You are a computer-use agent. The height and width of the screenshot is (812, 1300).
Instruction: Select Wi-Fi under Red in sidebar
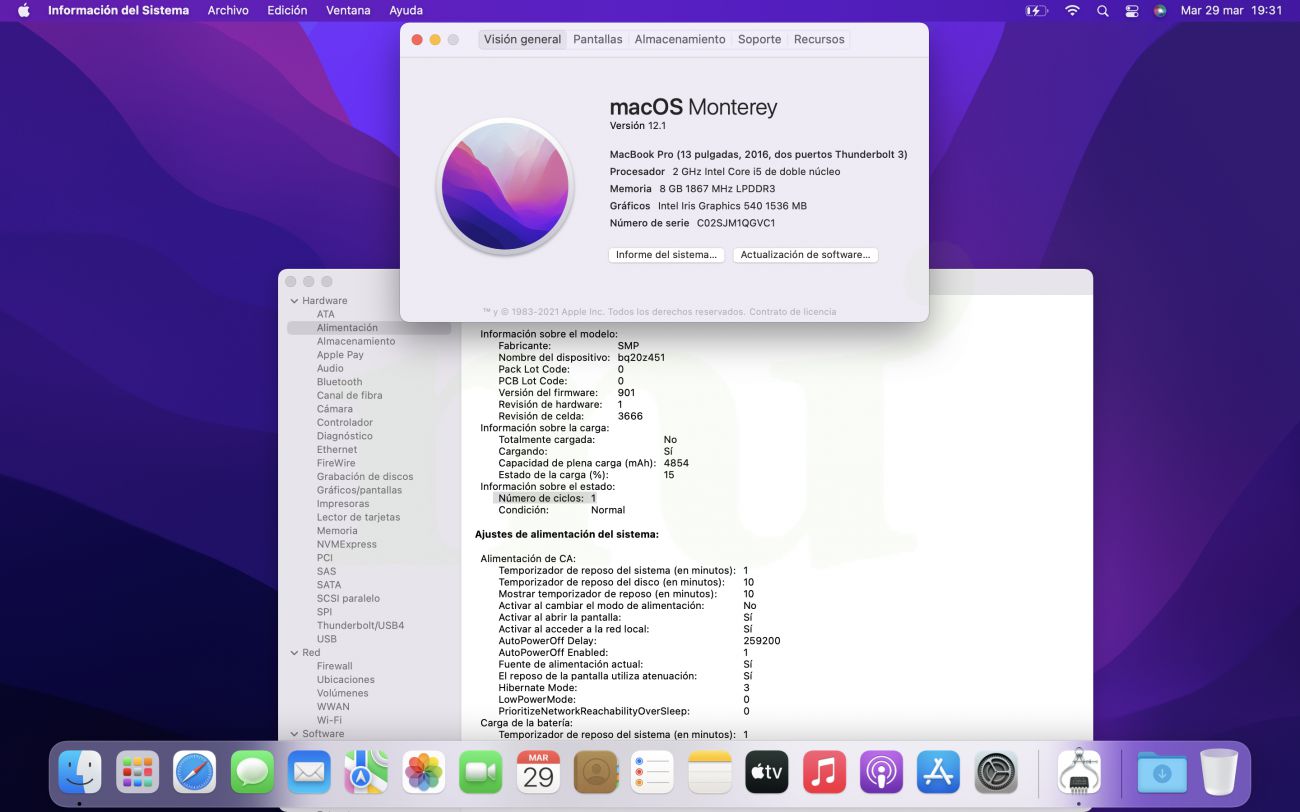click(329, 720)
